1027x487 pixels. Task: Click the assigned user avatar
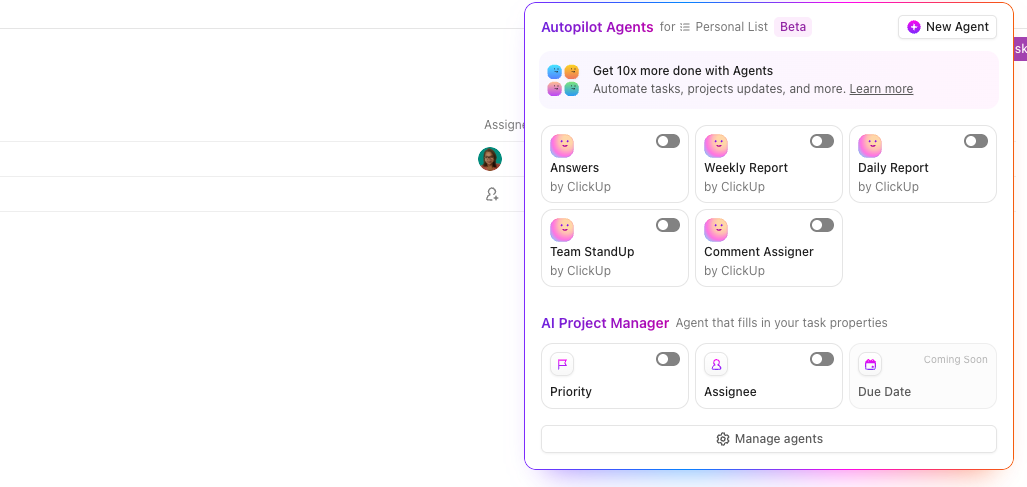coord(490,159)
